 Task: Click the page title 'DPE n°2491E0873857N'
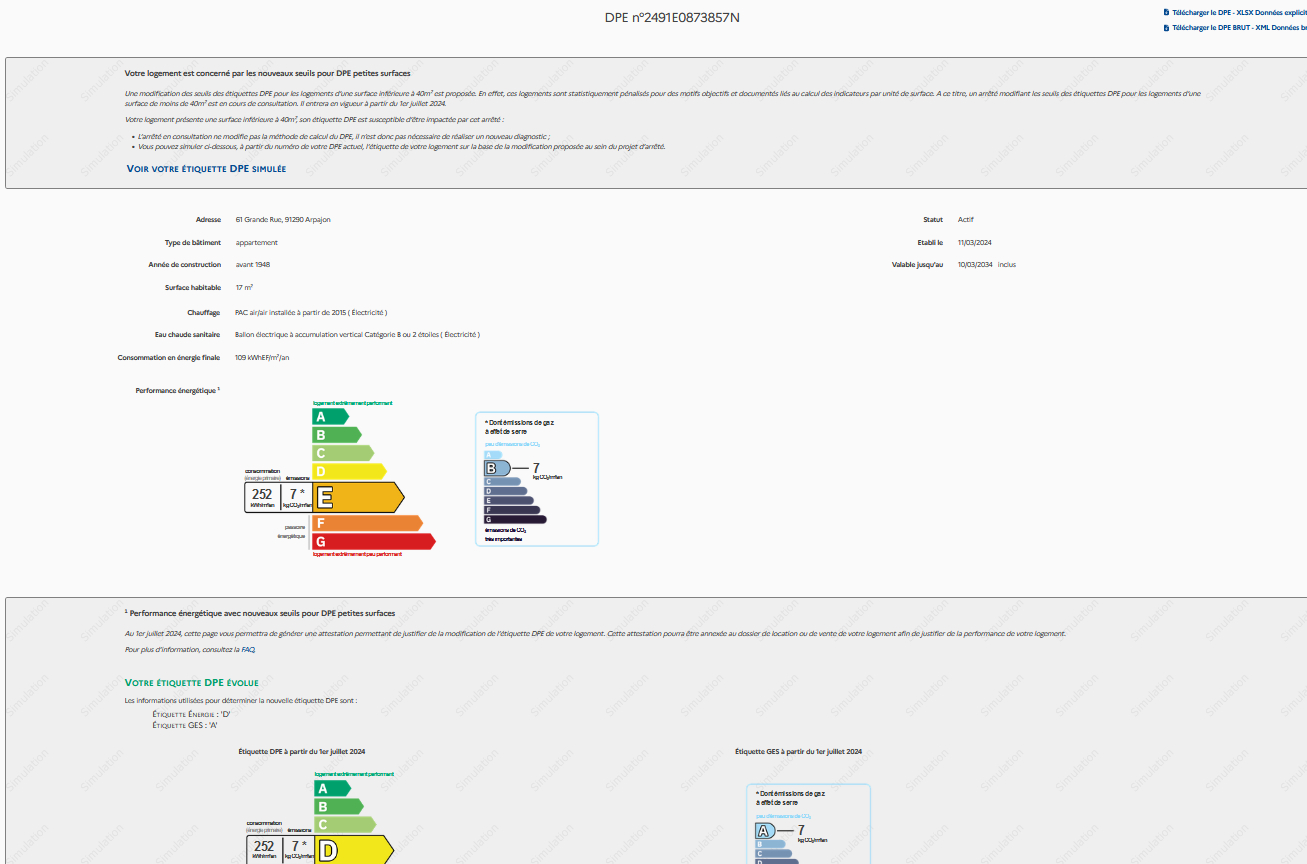(672, 18)
